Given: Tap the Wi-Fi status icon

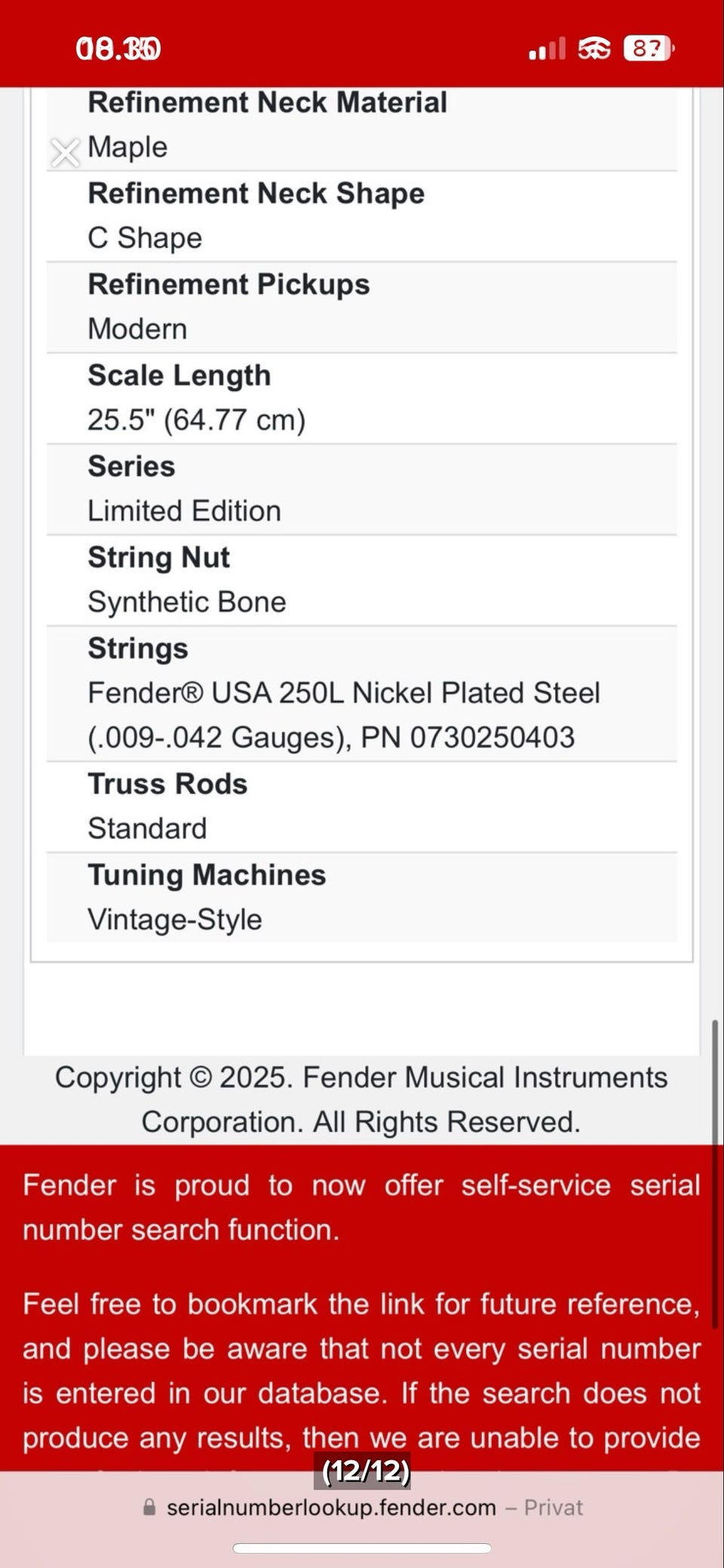Looking at the screenshot, I should click(594, 50).
